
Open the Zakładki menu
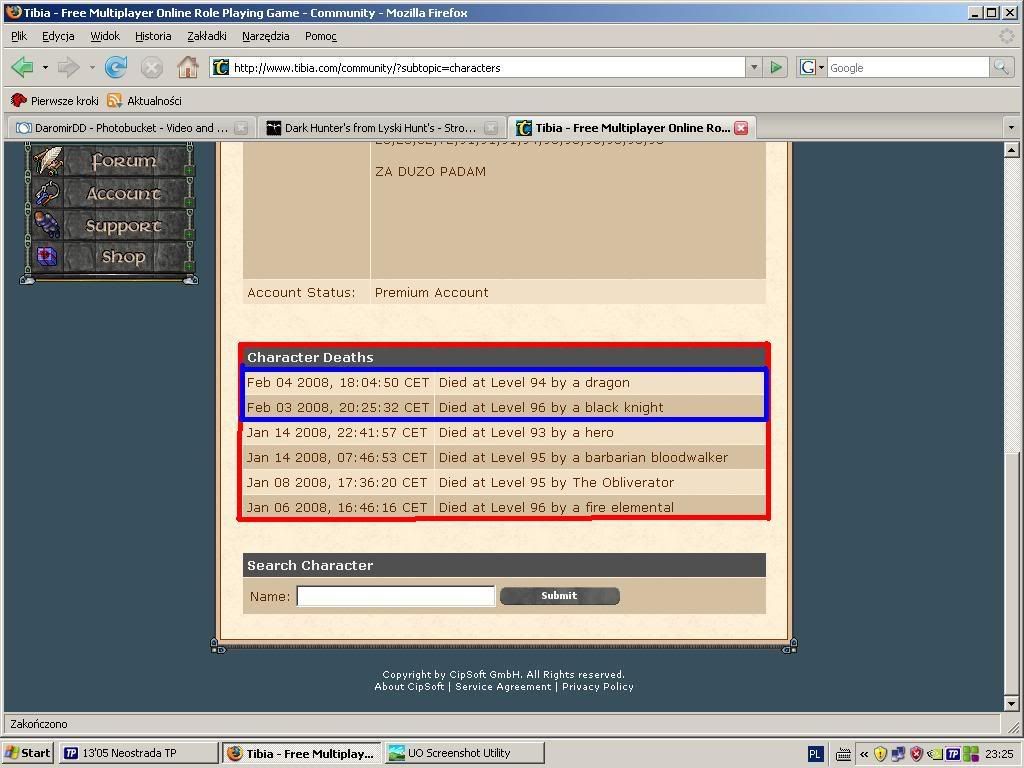[x=206, y=36]
